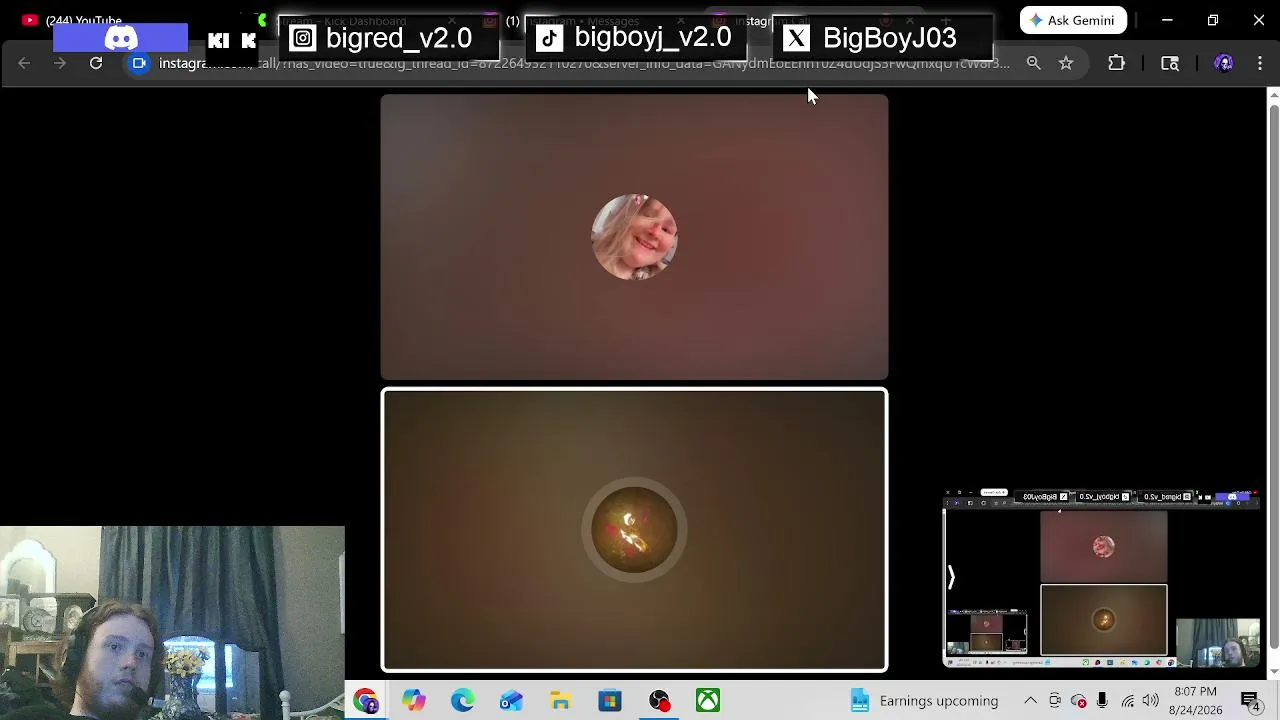
Task: Open Google Chrome from the taskbar
Action: (x=365, y=701)
